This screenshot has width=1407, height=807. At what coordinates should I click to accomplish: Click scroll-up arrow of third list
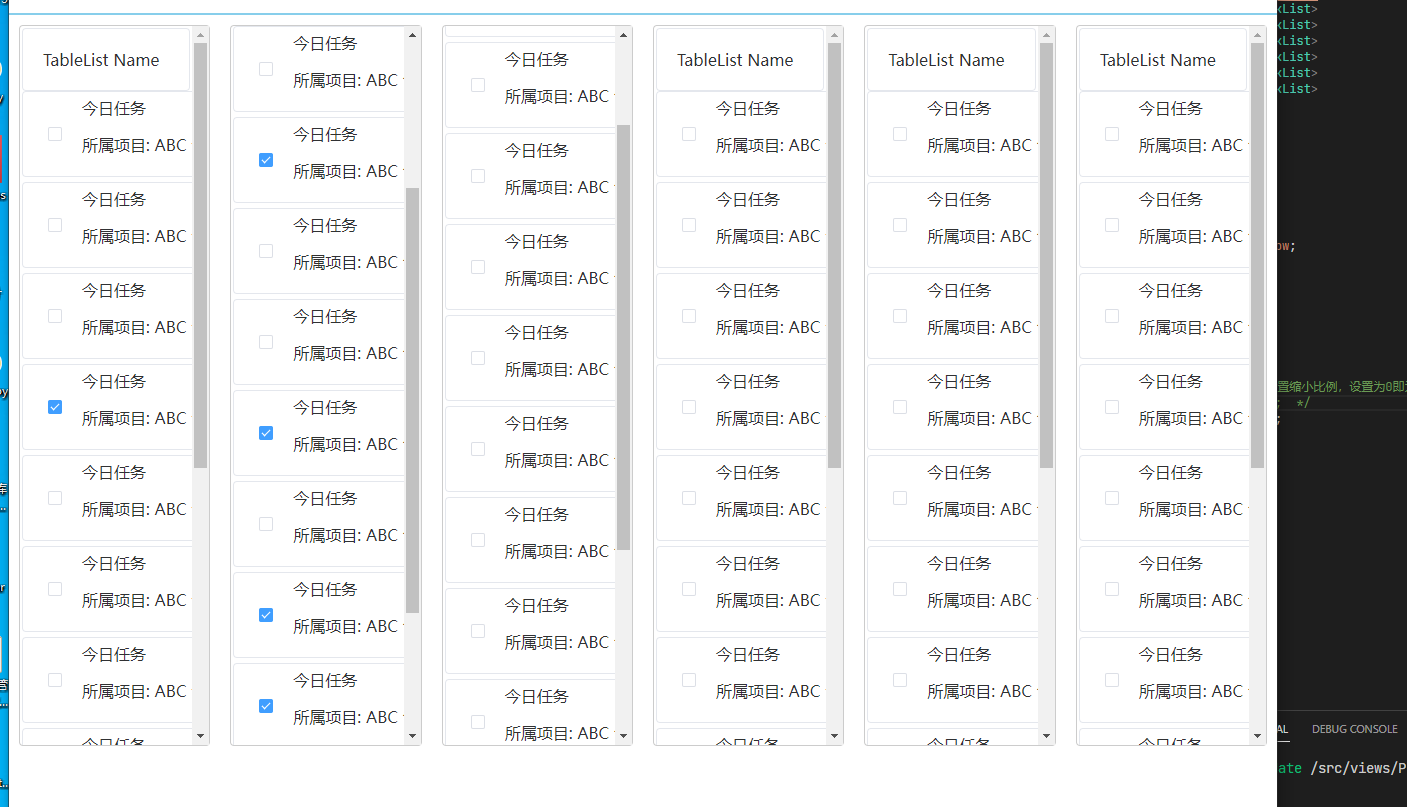tap(624, 35)
